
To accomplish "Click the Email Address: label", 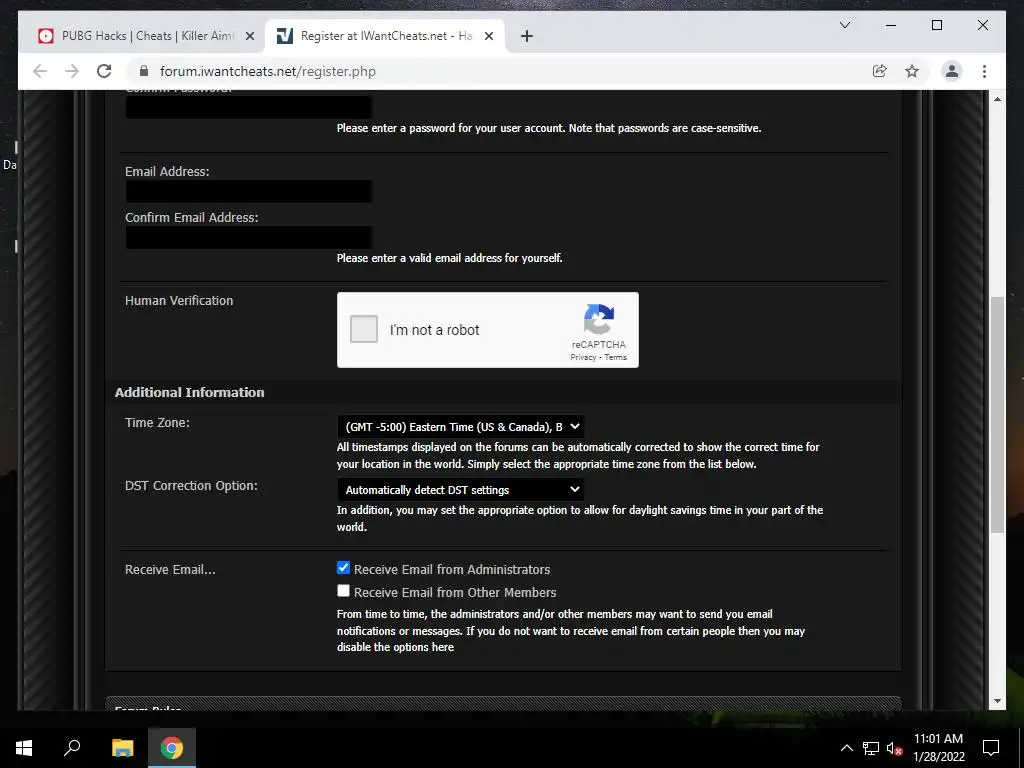I will [167, 171].
